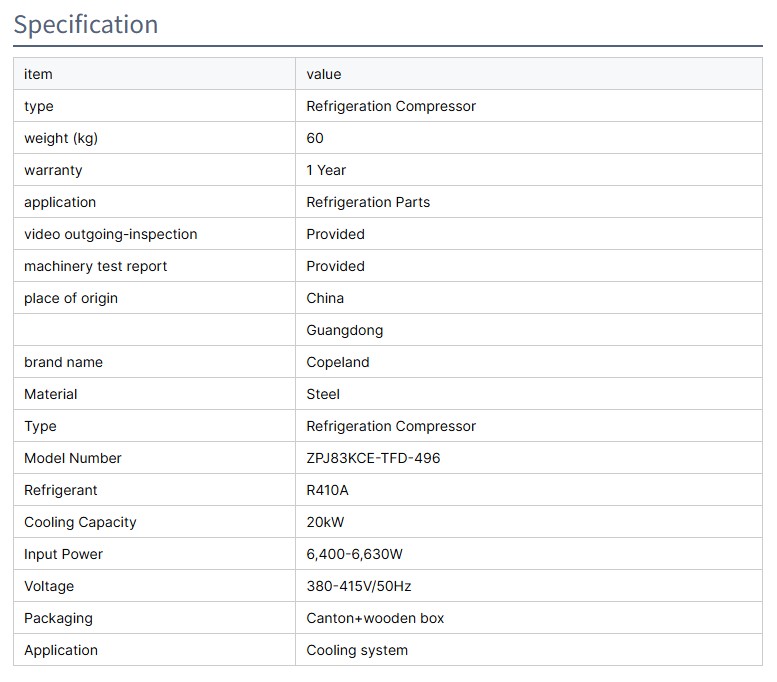Select the weight value 60
Screen dimensions: 777x682
pyautogui.click(x=315, y=138)
